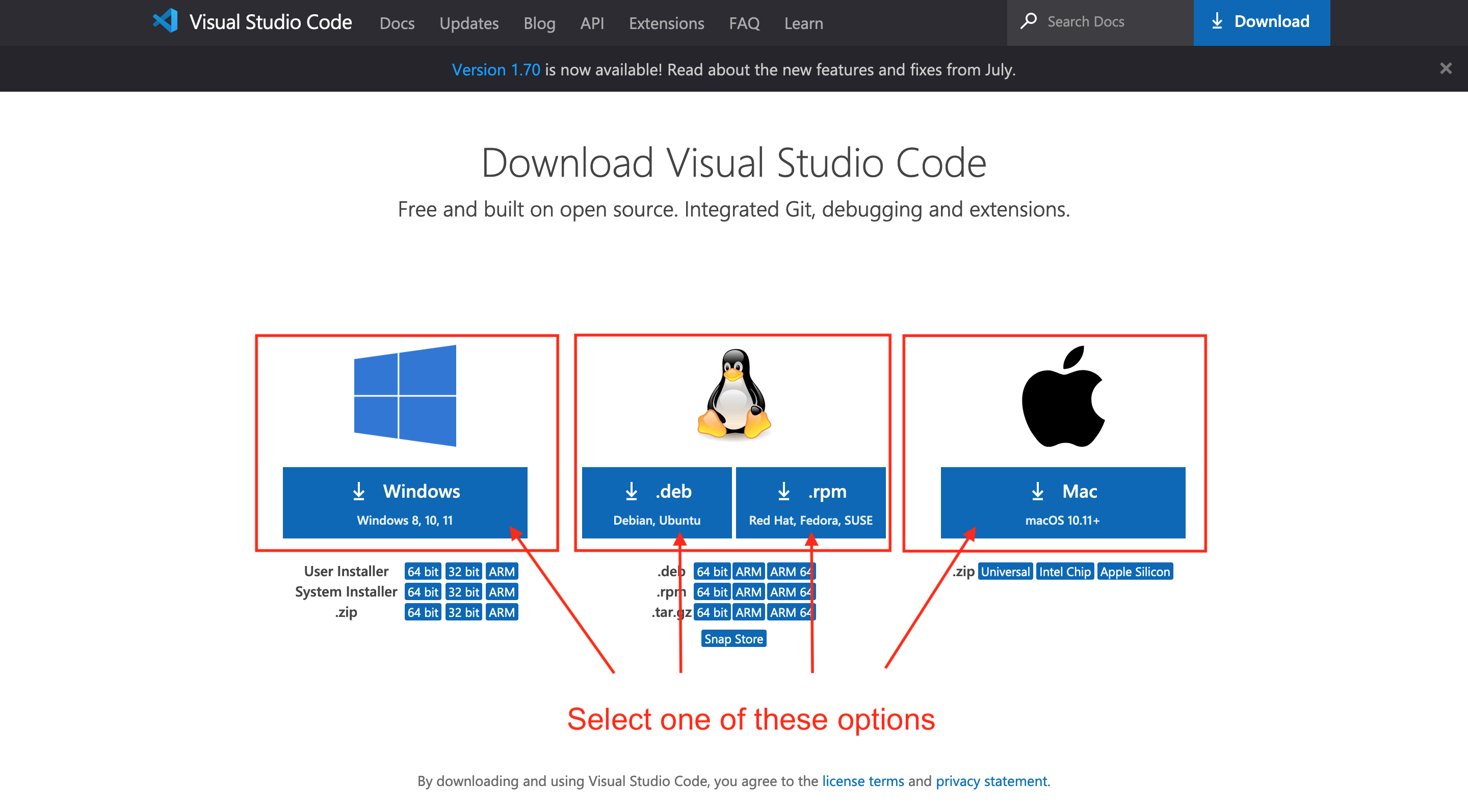This screenshot has height=812, width=1468.
Task: Open the Updates page
Action: click(x=469, y=23)
